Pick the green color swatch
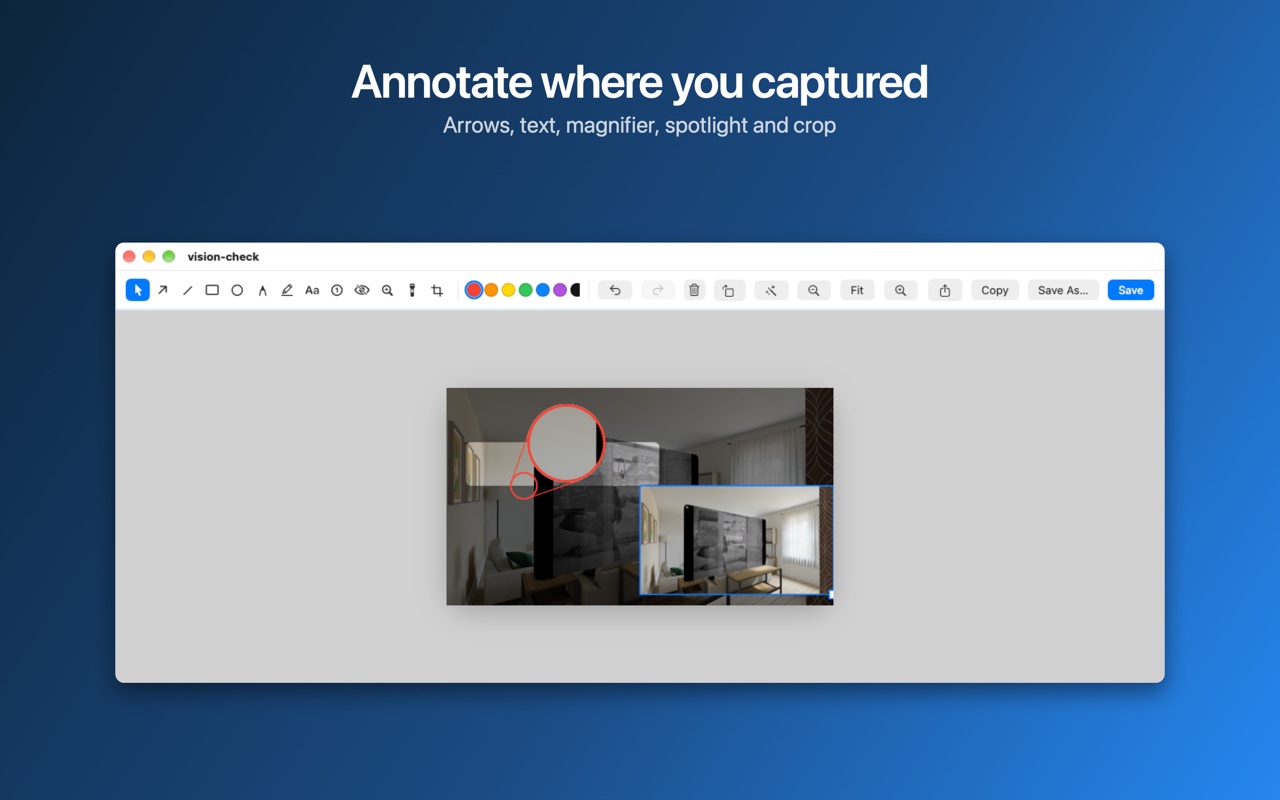The width and height of the screenshot is (1280, 800). pos(525,290)
